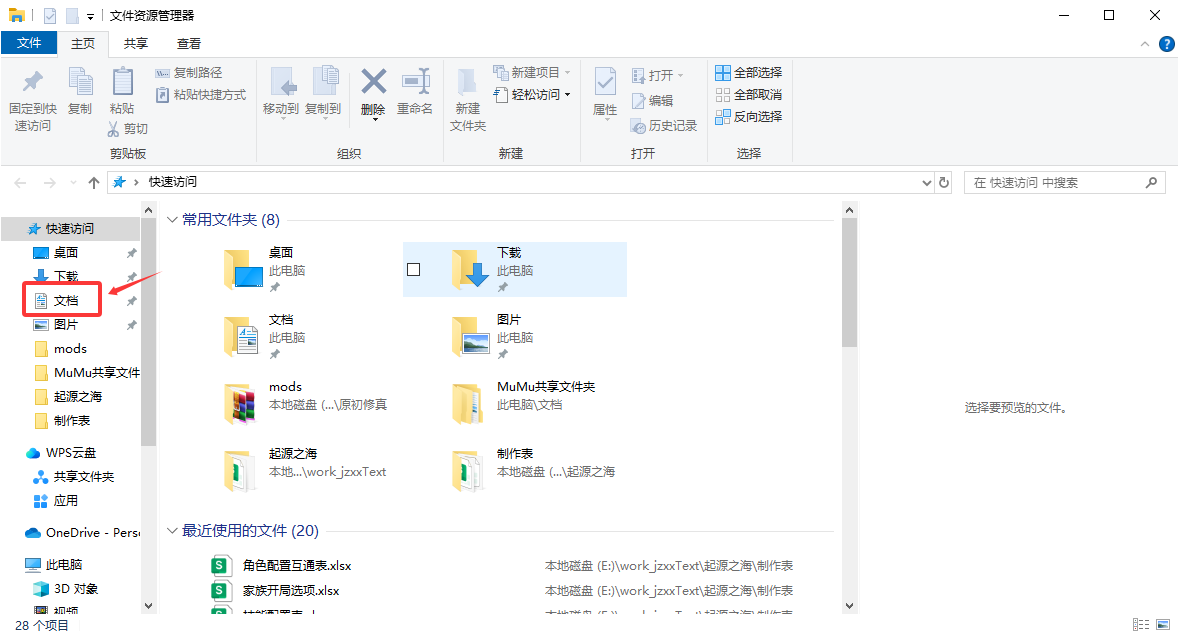Open 角色配置互通表.xlsx recent file
The width and height of the screenshot is (1179, 638).
pyautogui.click(x=297, y=566)
